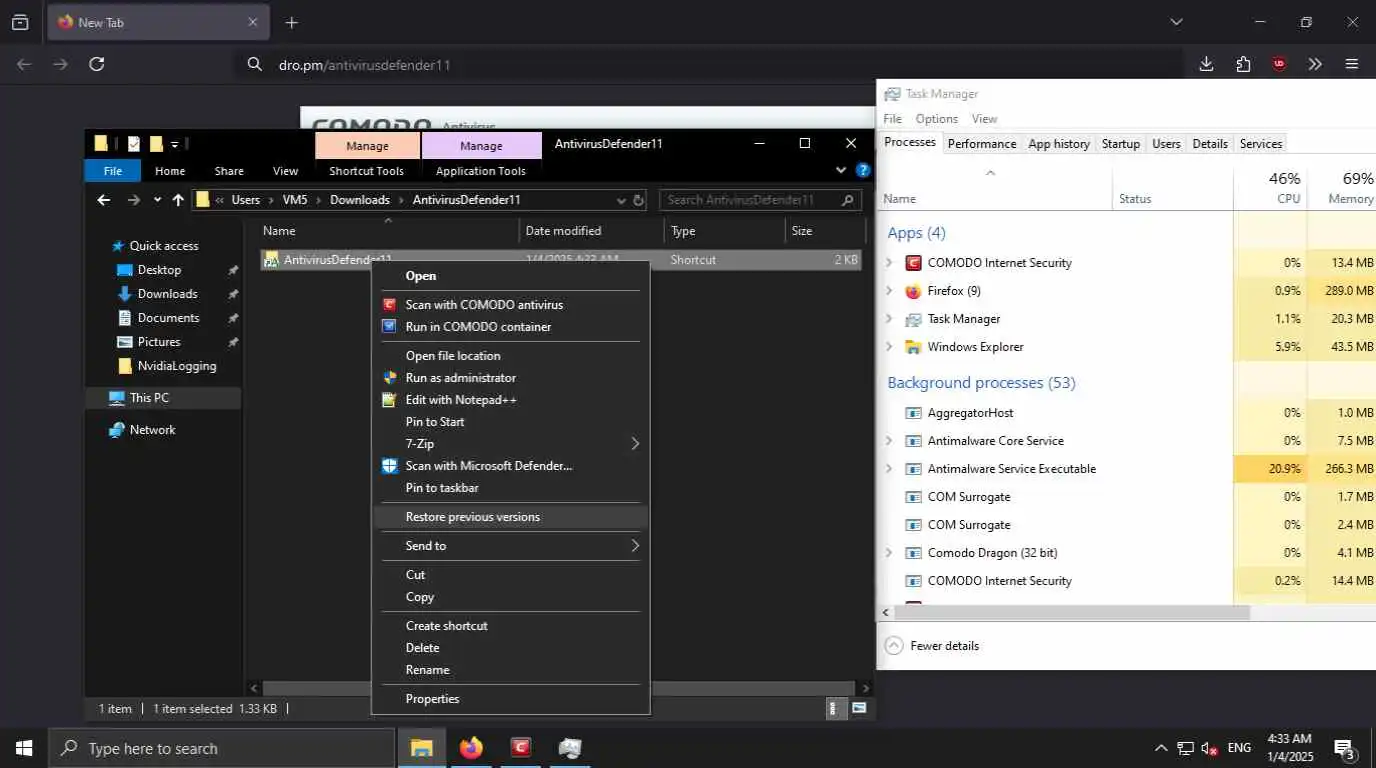The image size is (1376, 768).
Task: Open Firefox extensions puzzle icon
Action: tap(1243, 64)
